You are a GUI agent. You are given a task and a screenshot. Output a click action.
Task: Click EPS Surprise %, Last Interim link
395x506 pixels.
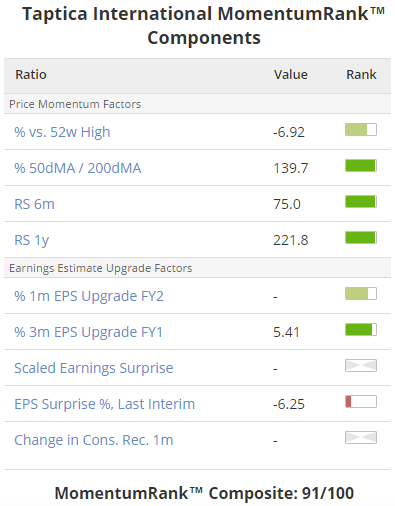point(104,404)
